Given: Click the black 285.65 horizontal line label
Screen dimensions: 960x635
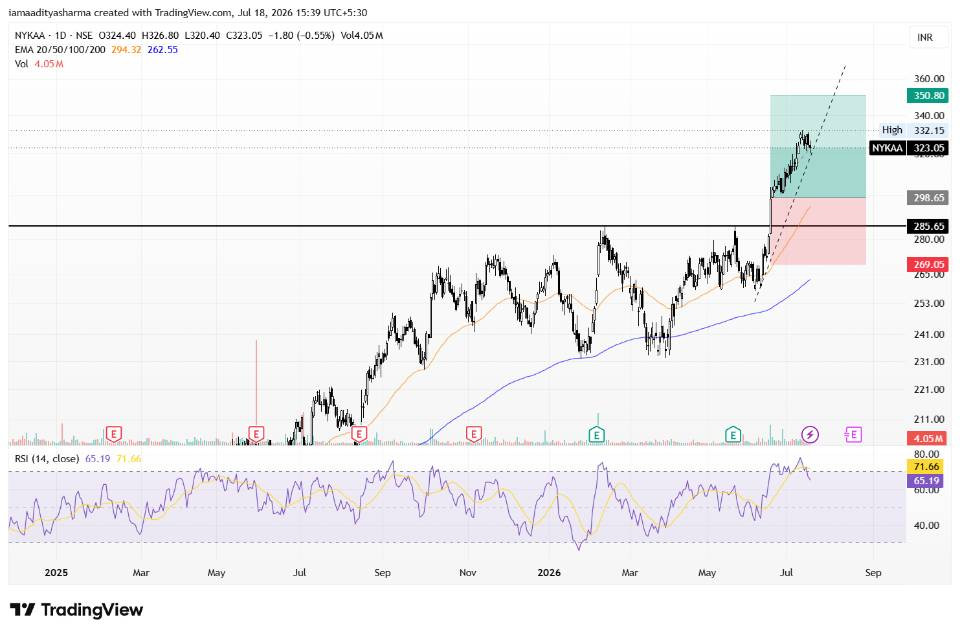Looking at the screenshot, I should pyautogui.click(x=928, y=227).
